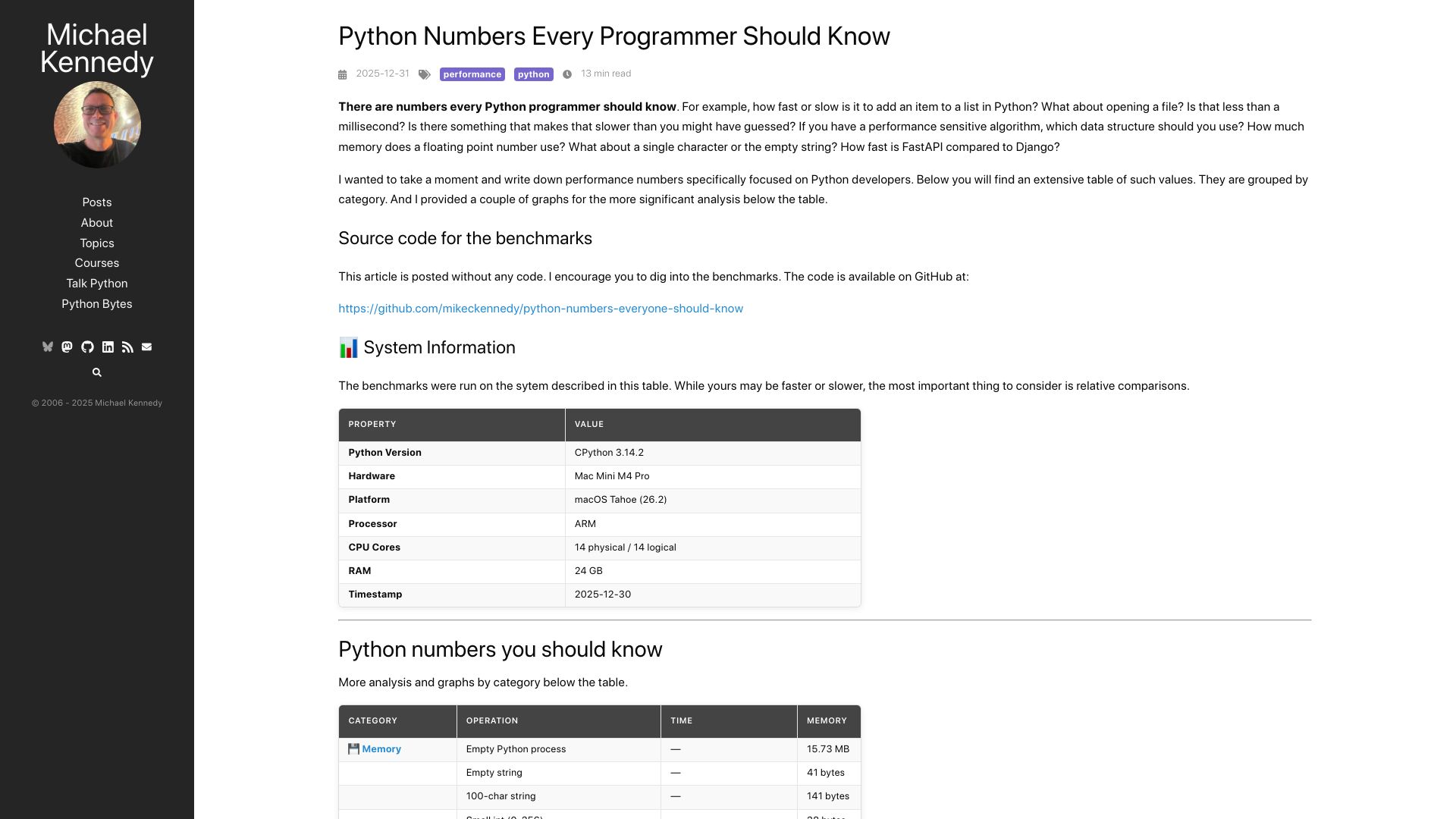Click the '141 bytes' memory cell

click(x=829, y=796)
